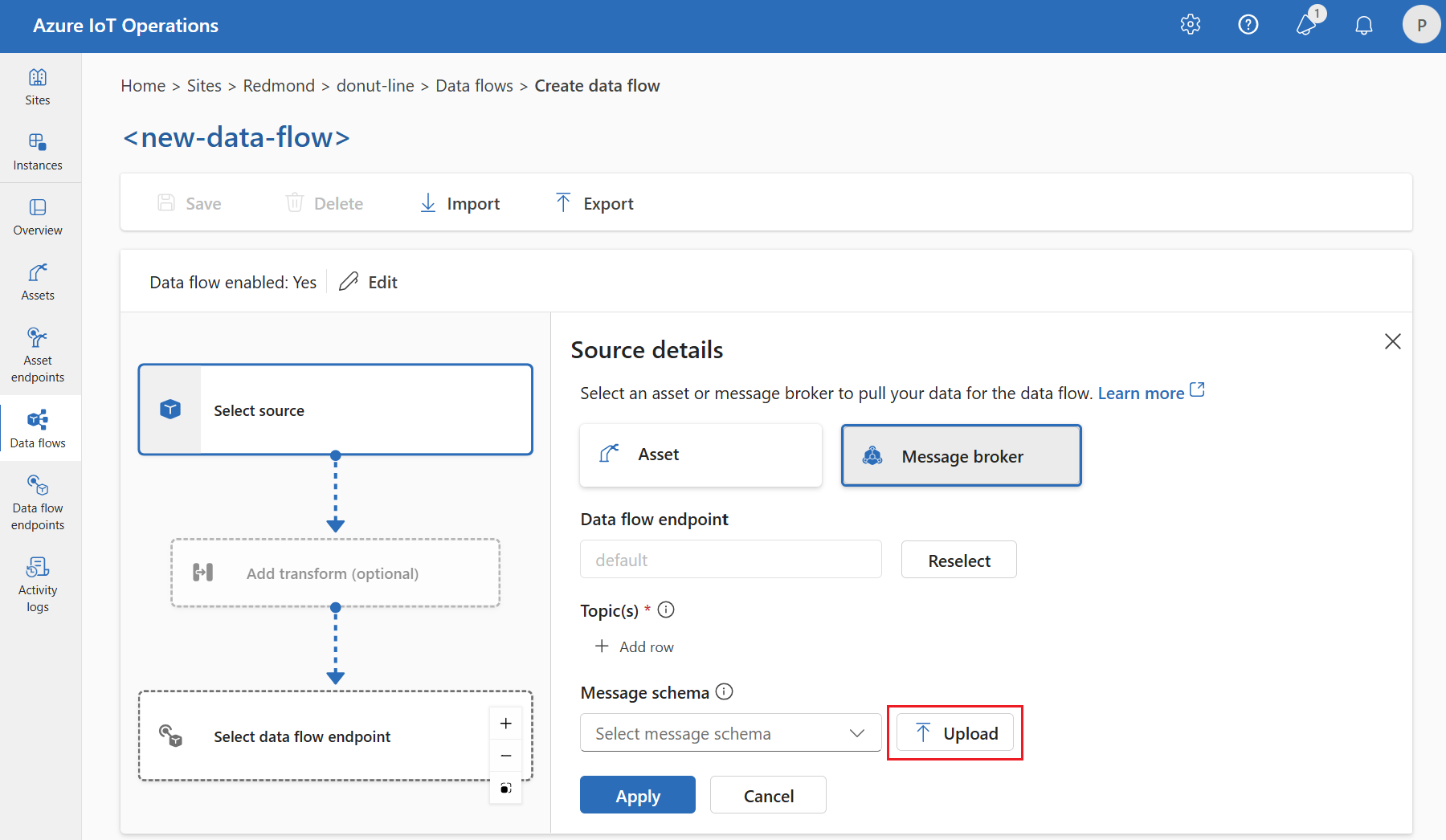The height and width of the screenshot is (840, 1446).
Task: Expand the Select message schema dropdown
Action: 731,732
